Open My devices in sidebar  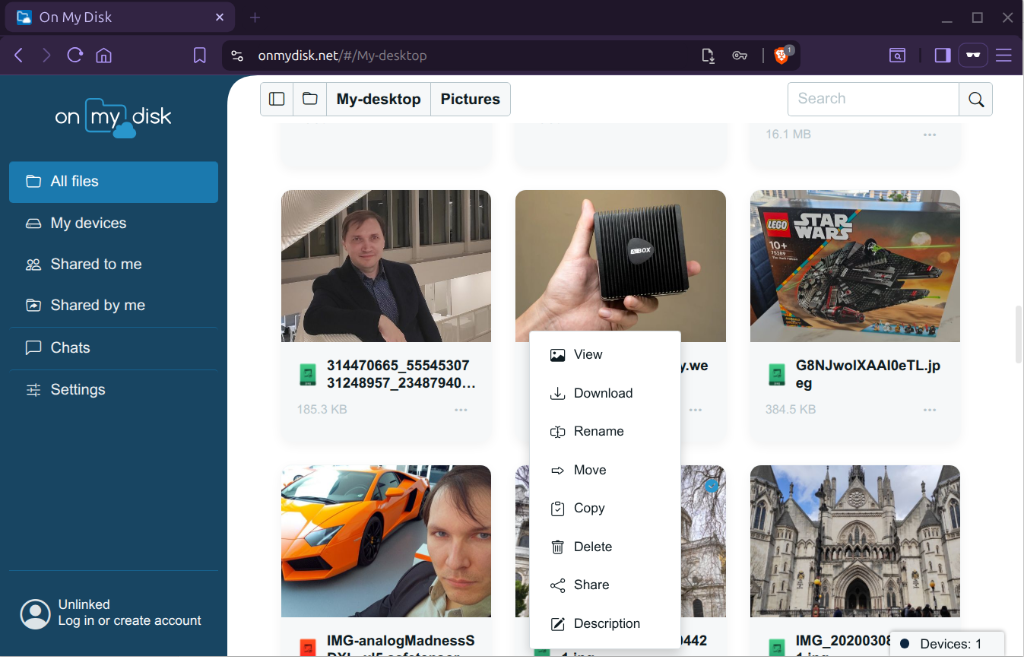coord(114,223)
